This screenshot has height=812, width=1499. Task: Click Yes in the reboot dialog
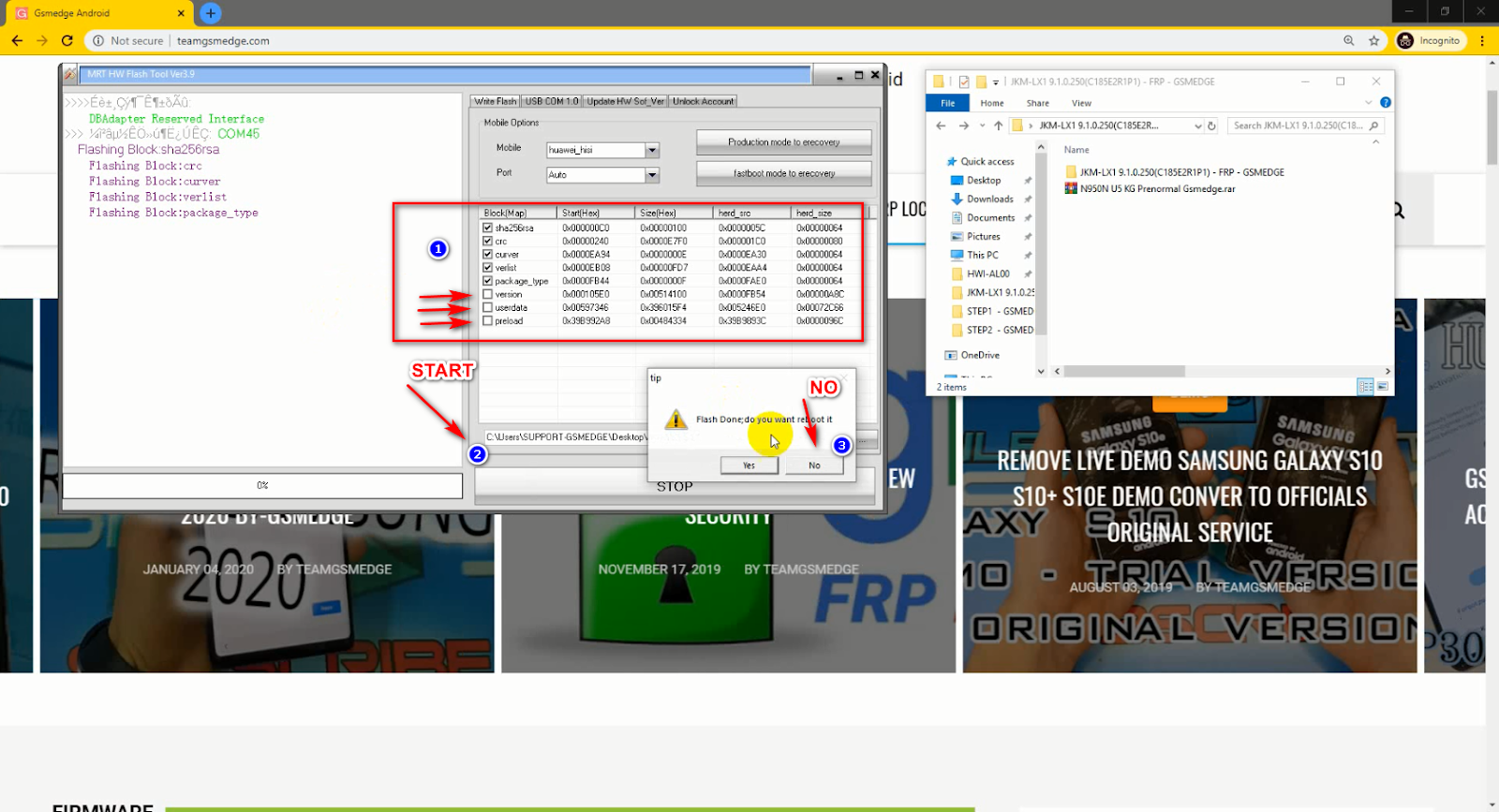tap(749, 465)
